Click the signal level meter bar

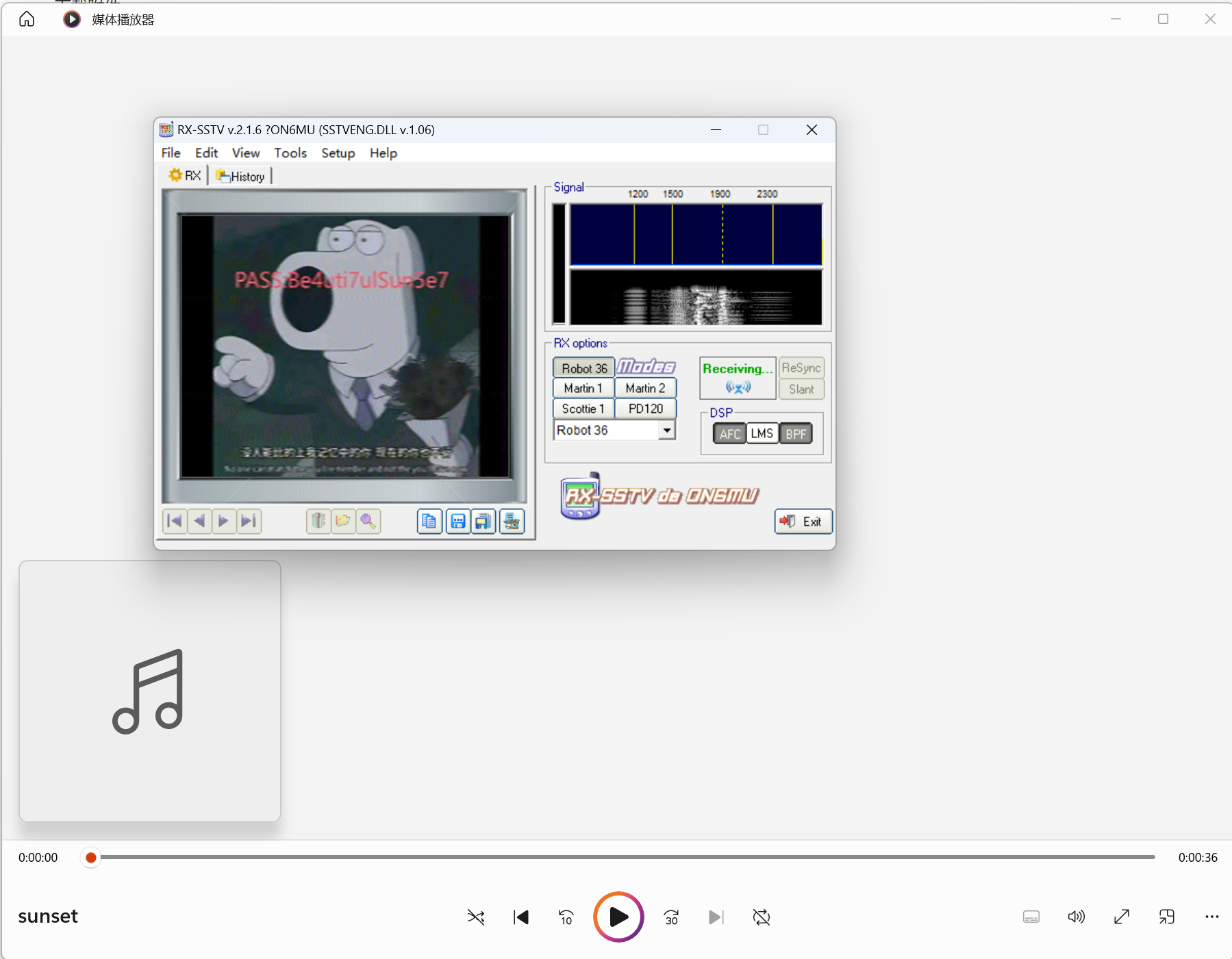click(560, 264)
